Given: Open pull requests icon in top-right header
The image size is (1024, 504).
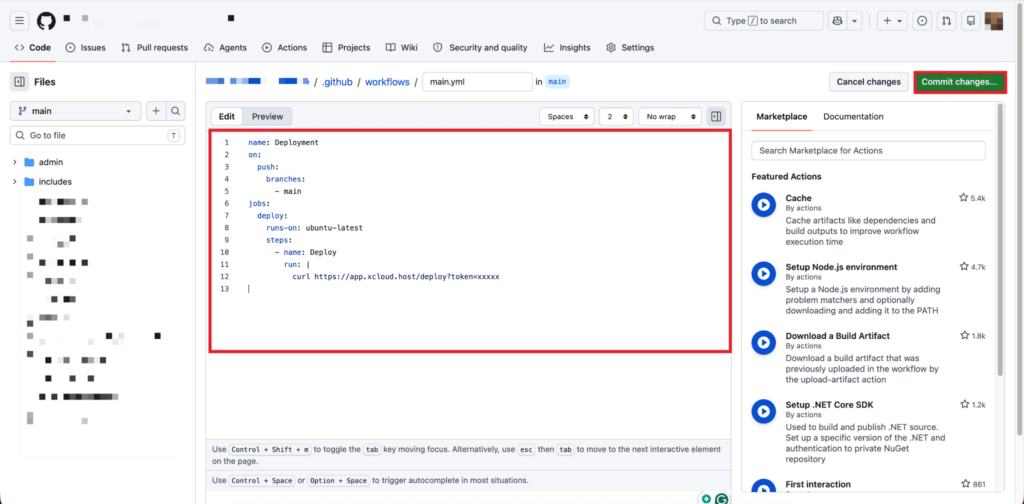Looking at the screenshot, I should (946, 20).
